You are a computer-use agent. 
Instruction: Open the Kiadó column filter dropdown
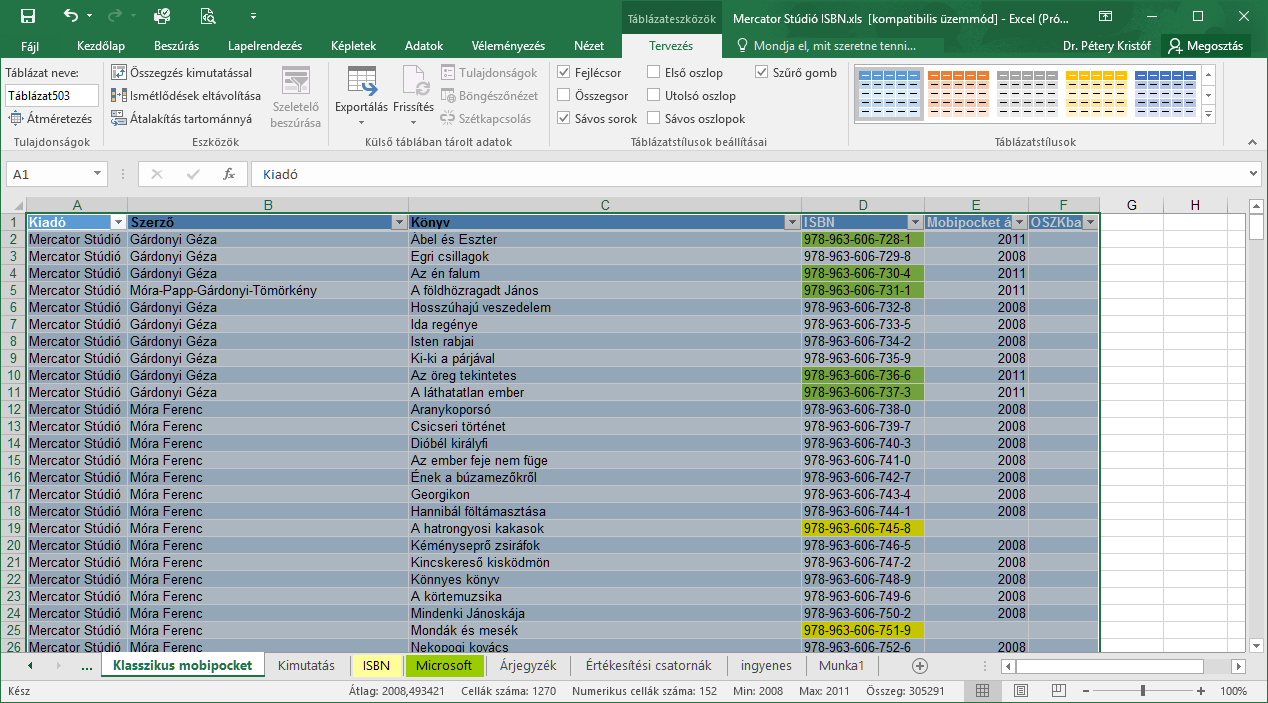118,222
